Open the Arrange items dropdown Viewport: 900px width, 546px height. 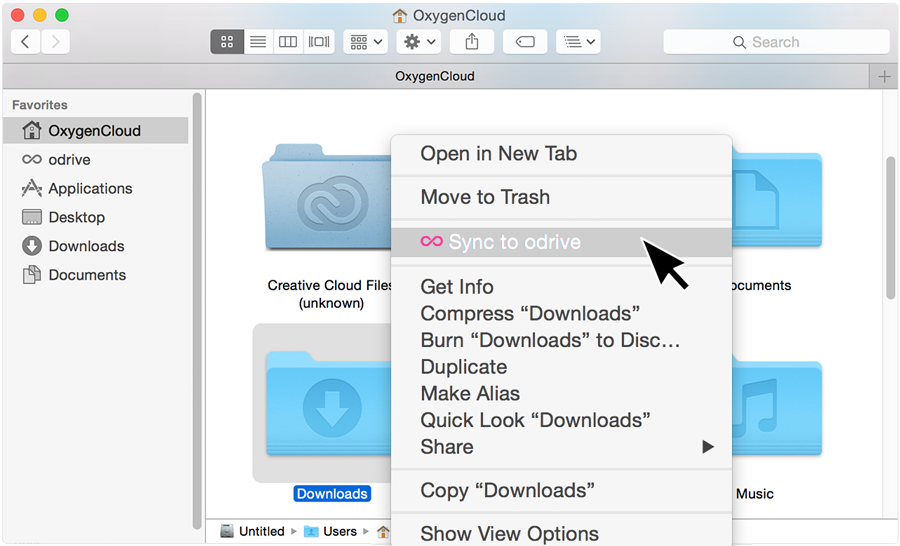pyautogui.click(x=366, y=42)
